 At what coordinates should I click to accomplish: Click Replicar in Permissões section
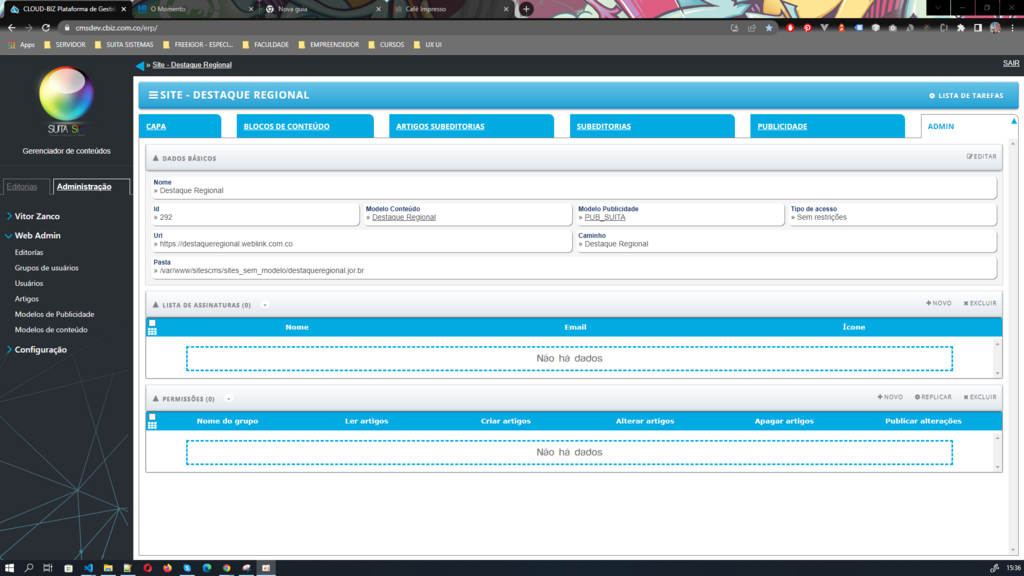point(933,397)
